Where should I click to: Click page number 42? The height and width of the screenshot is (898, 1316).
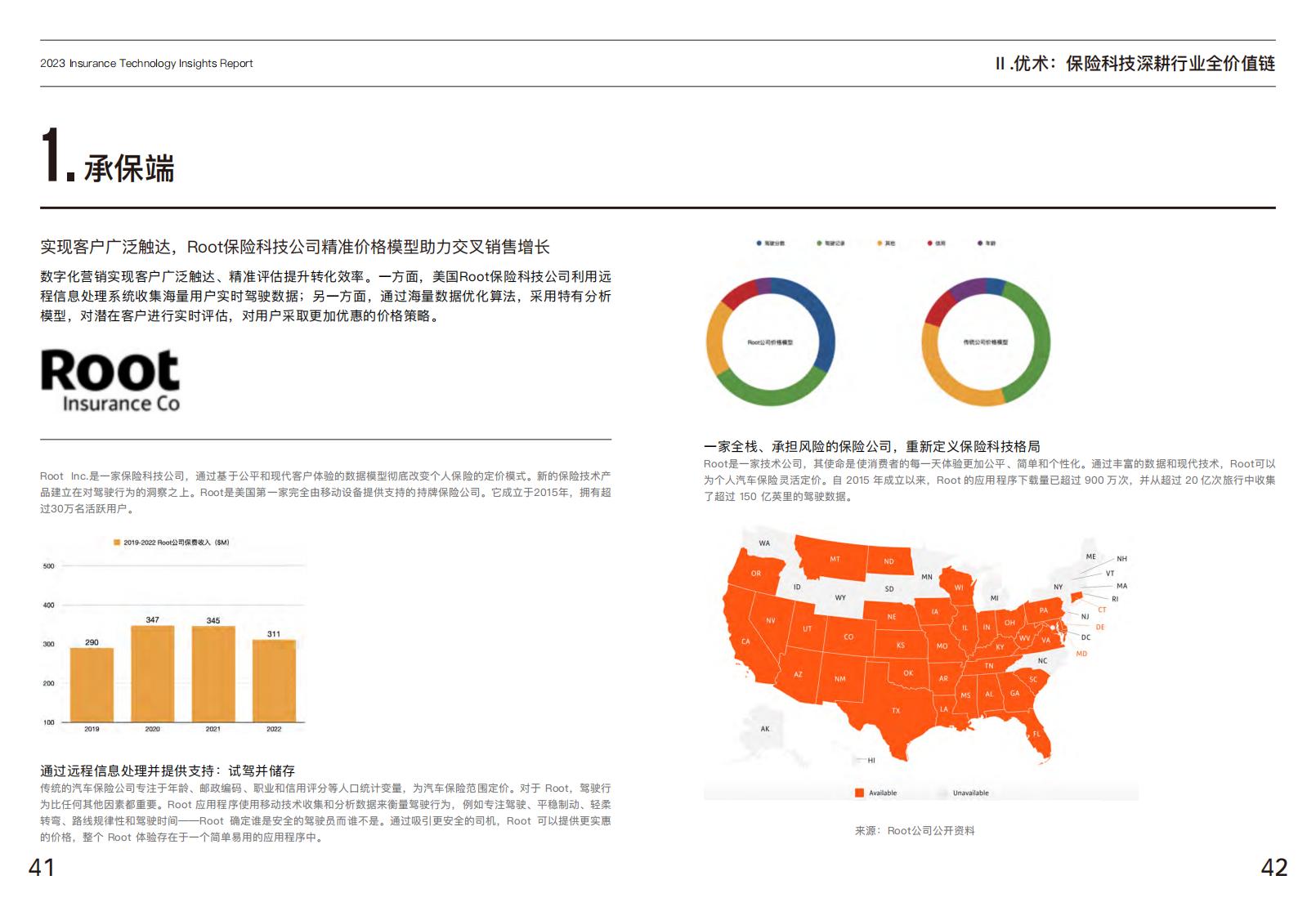pos(1274,867)
